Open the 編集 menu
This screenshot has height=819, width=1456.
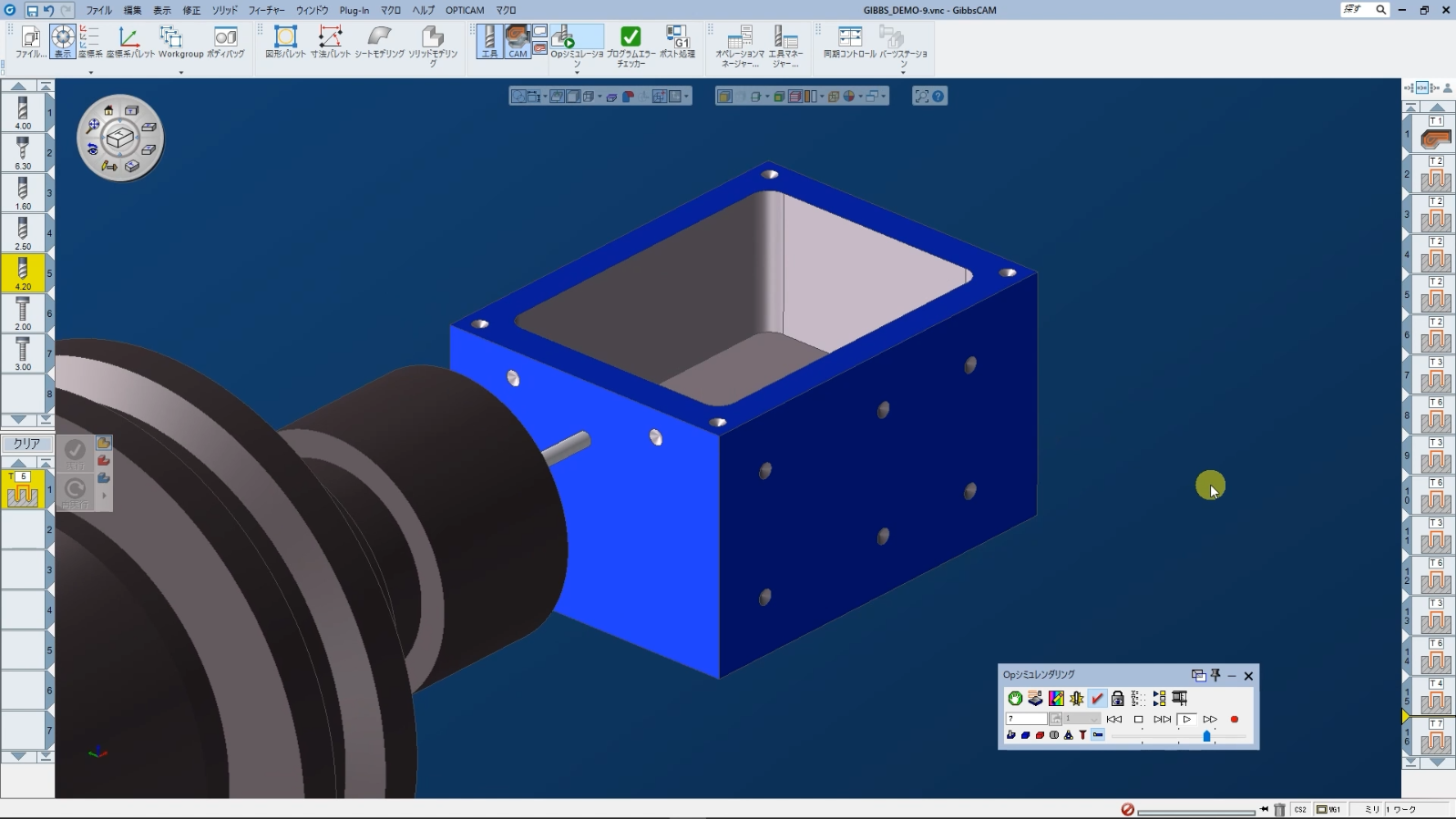pyautogui.click(x=132, y=10)
